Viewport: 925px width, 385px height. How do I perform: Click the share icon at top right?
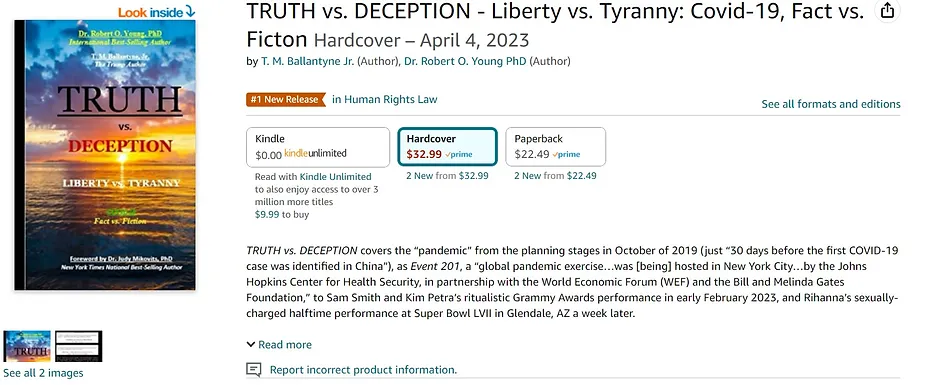coord(887,11)
